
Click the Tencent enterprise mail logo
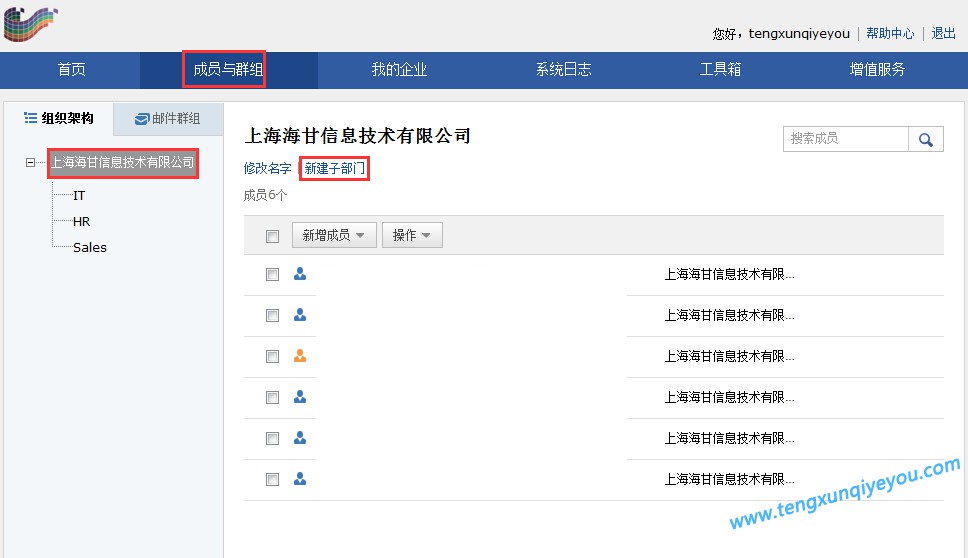pos(31,24)
